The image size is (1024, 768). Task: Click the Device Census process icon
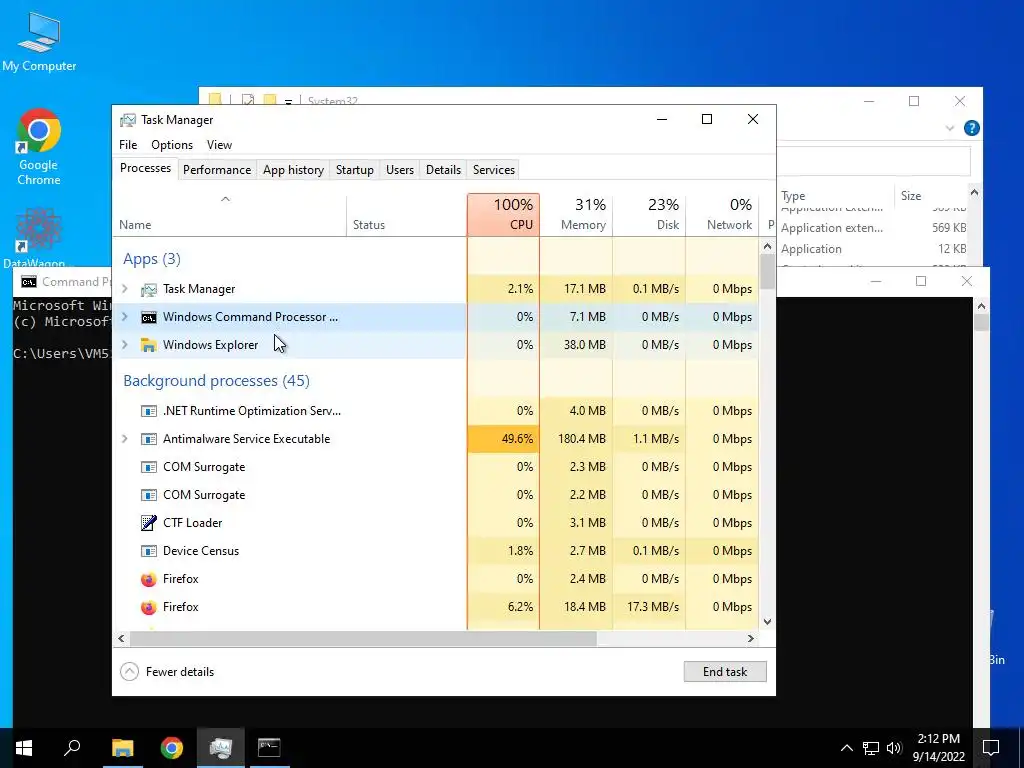tap(149, 551)
